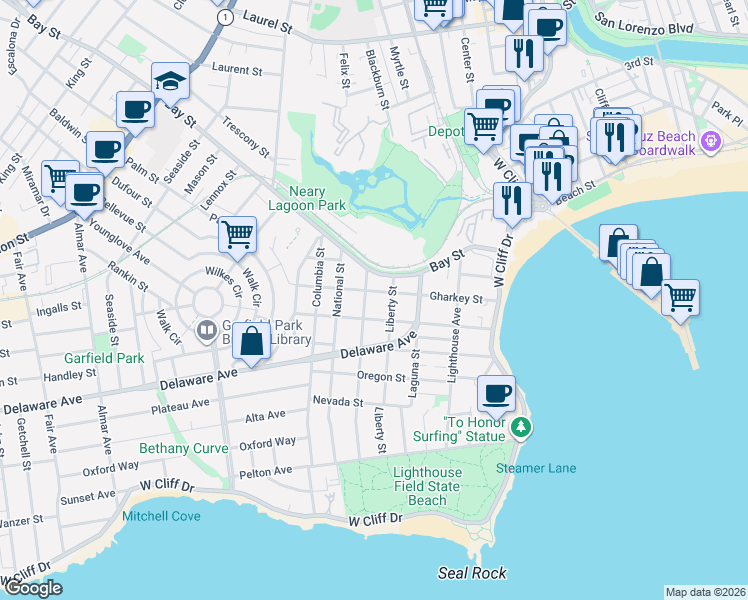The image size is (748, 600).
Task: Select the Bethany Curve label
Action: coord(184,448)
